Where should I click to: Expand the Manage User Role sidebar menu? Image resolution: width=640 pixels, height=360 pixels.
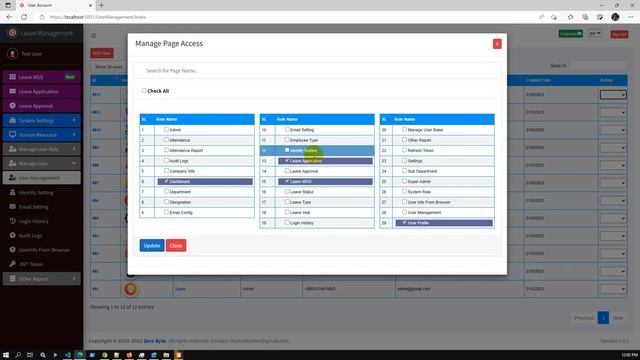click(42, 149)
